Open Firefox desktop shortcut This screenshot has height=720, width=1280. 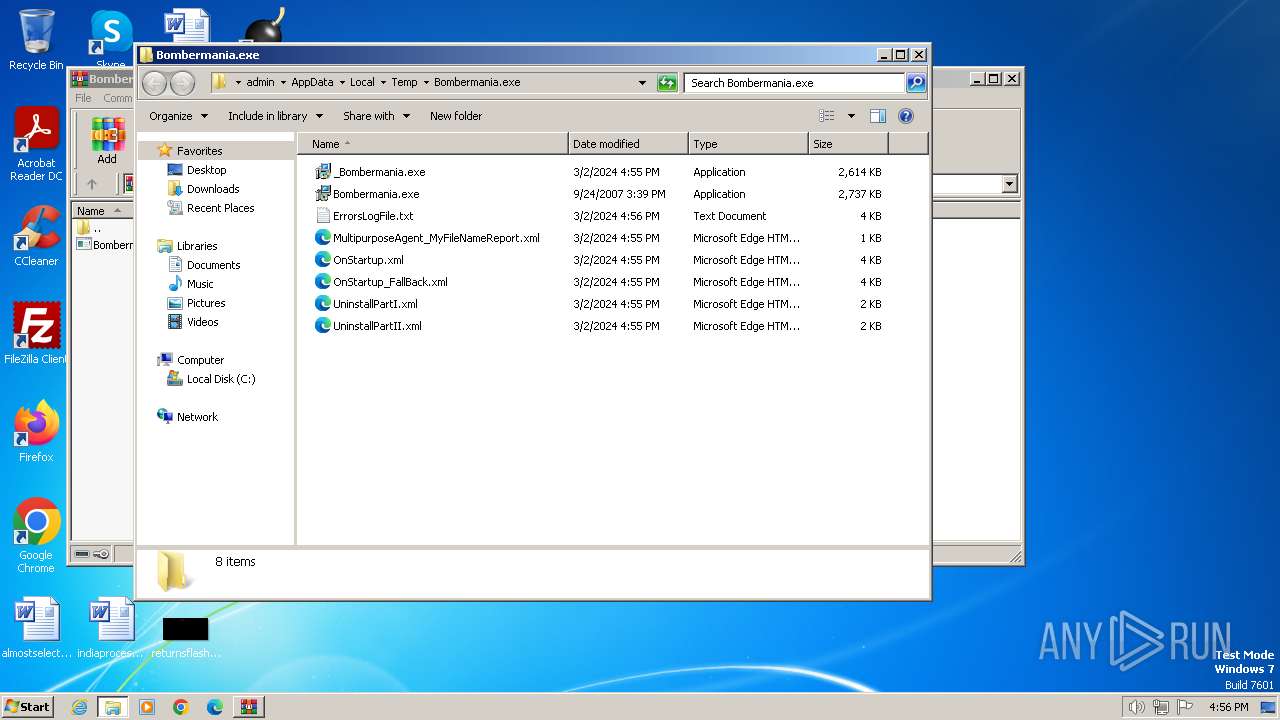tap(36, 431)
